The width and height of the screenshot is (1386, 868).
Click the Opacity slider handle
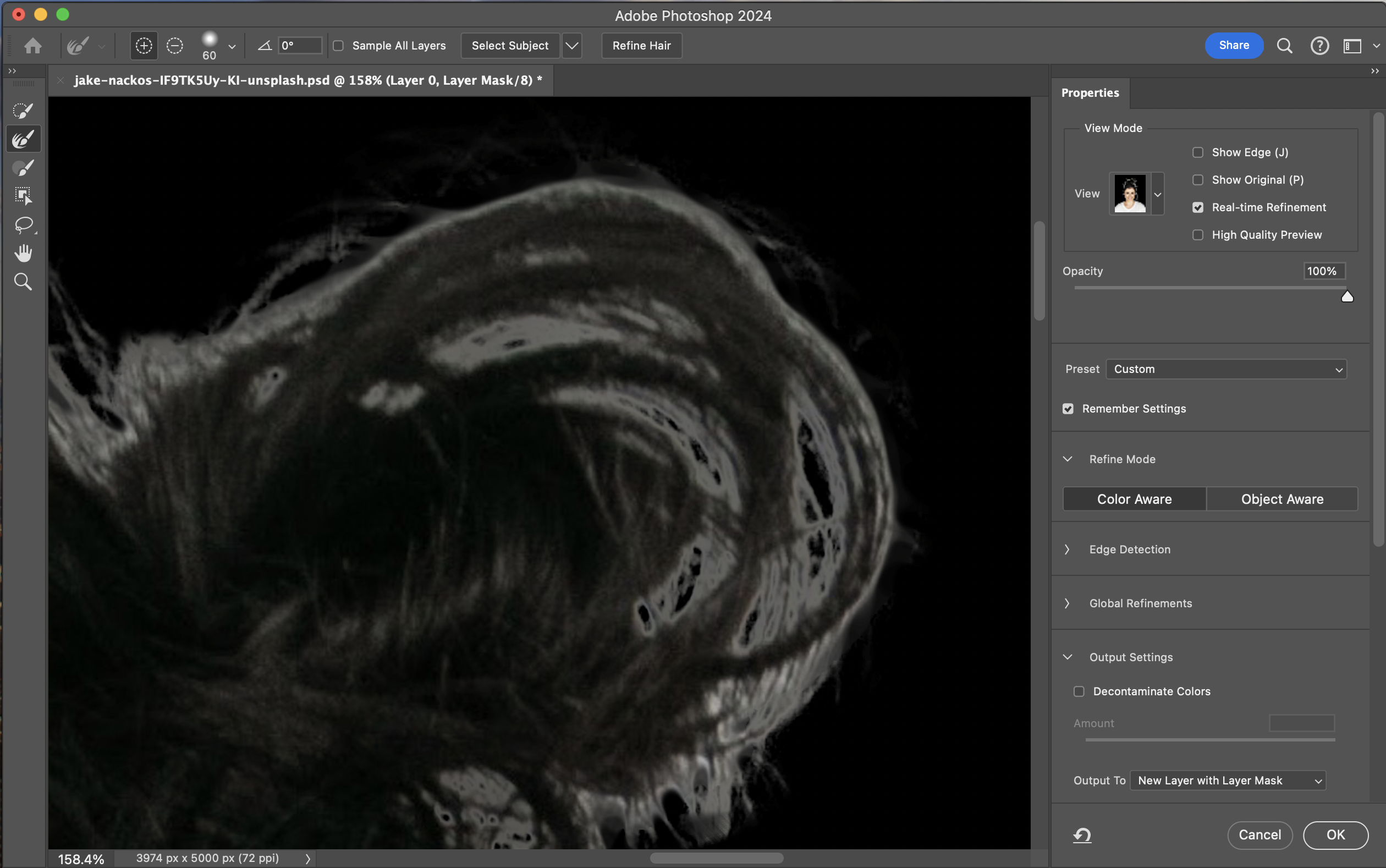point(1347,296)
